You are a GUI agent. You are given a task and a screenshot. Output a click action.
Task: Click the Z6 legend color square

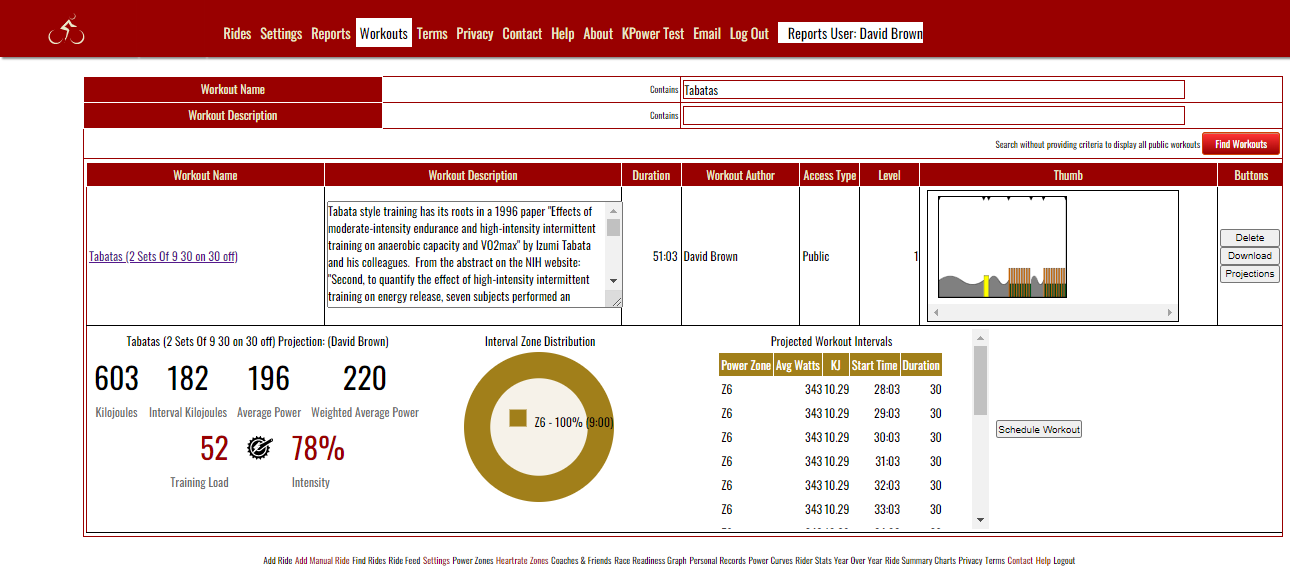click(517, 418)
